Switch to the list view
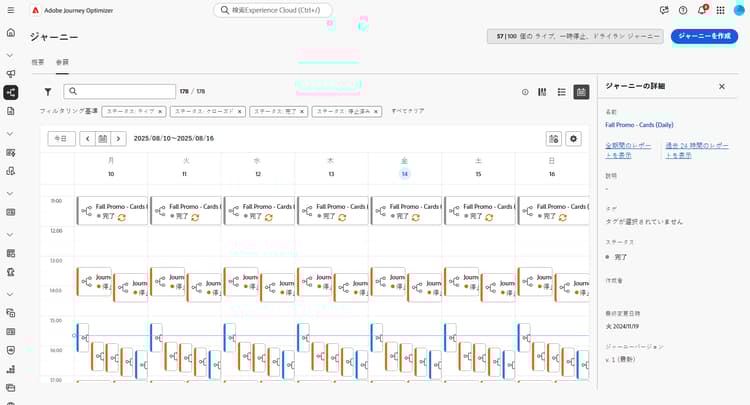The image size is (750, 405). 562,92
